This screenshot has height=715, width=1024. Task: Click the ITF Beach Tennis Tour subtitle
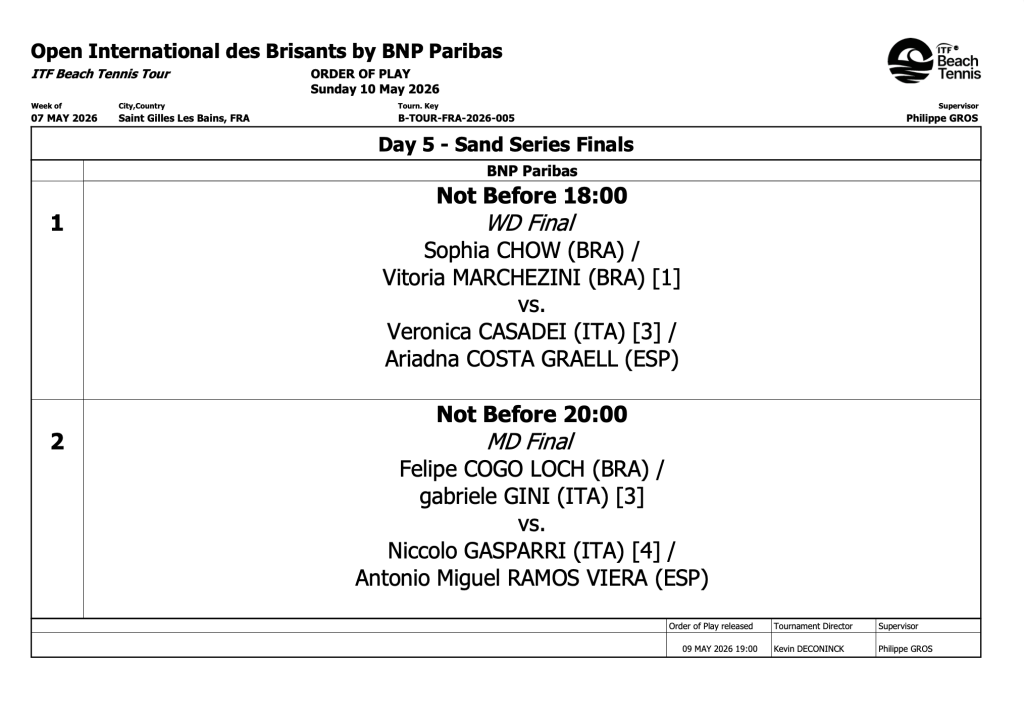[101, 74]
